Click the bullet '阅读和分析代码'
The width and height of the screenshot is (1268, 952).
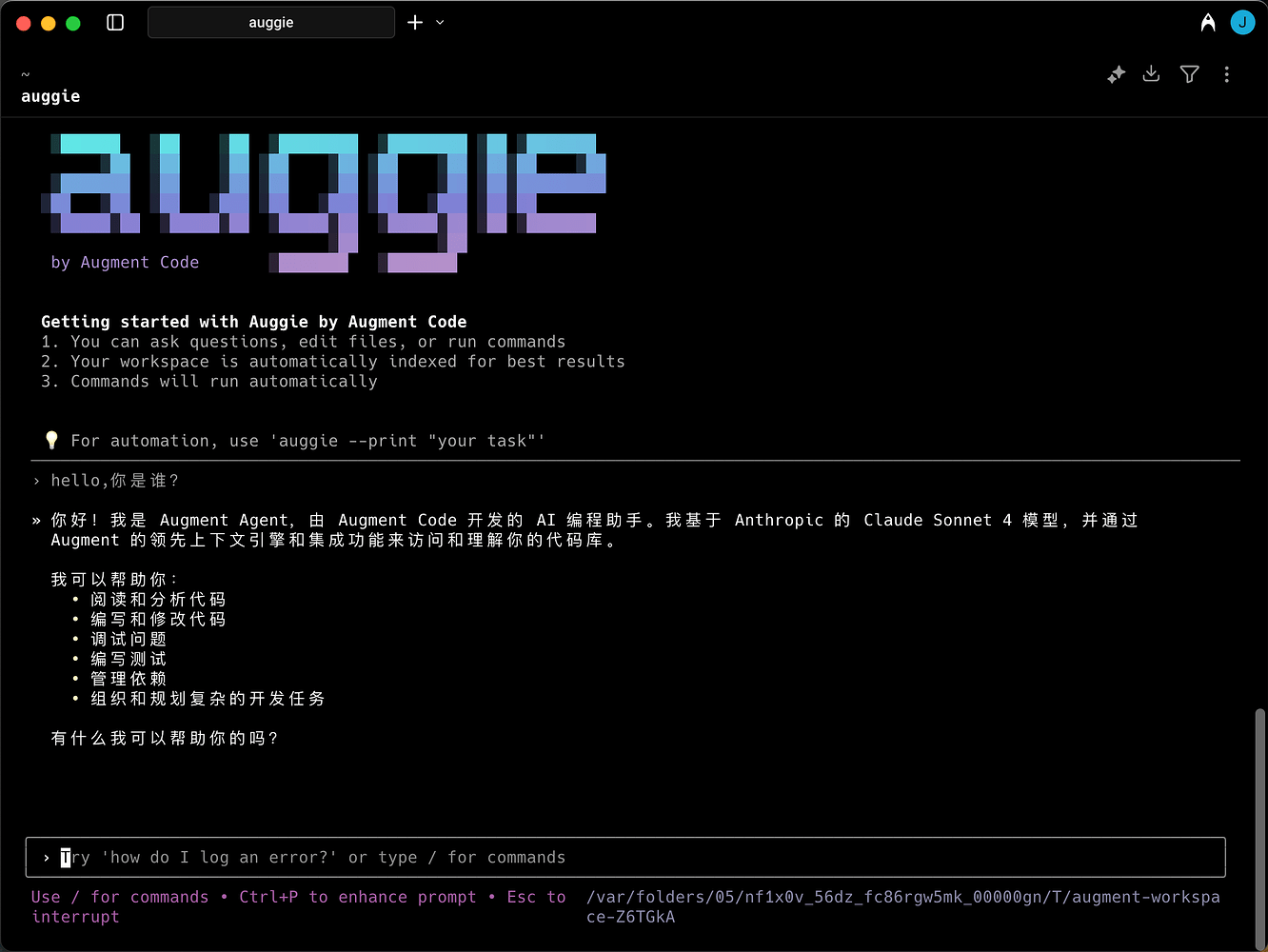[158, 599]
